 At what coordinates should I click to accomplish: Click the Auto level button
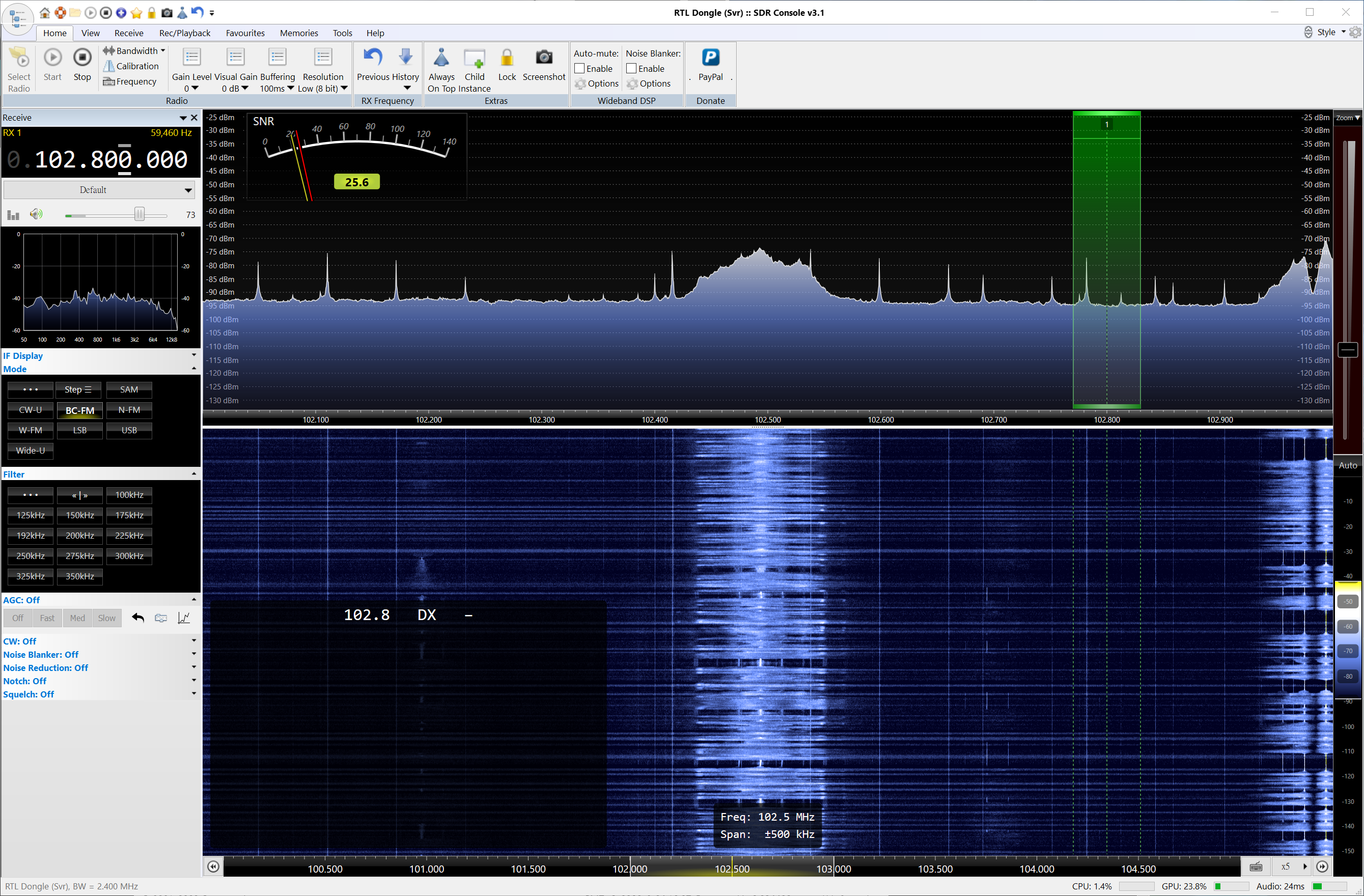(x=1348, y=465)
